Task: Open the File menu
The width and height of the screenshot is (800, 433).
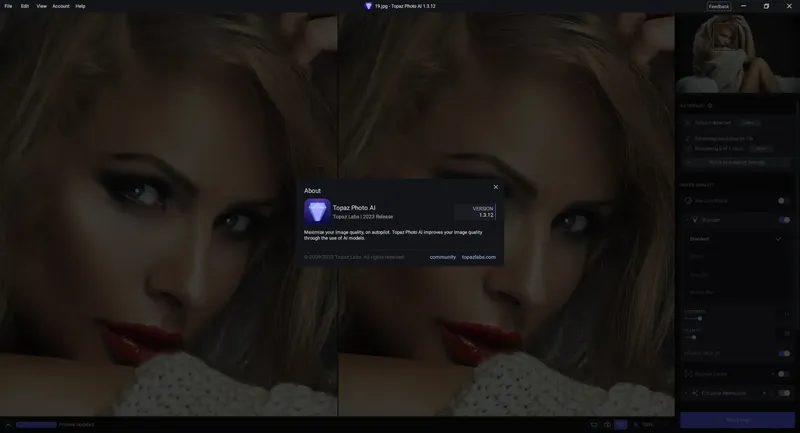Action: click(8, 6)
